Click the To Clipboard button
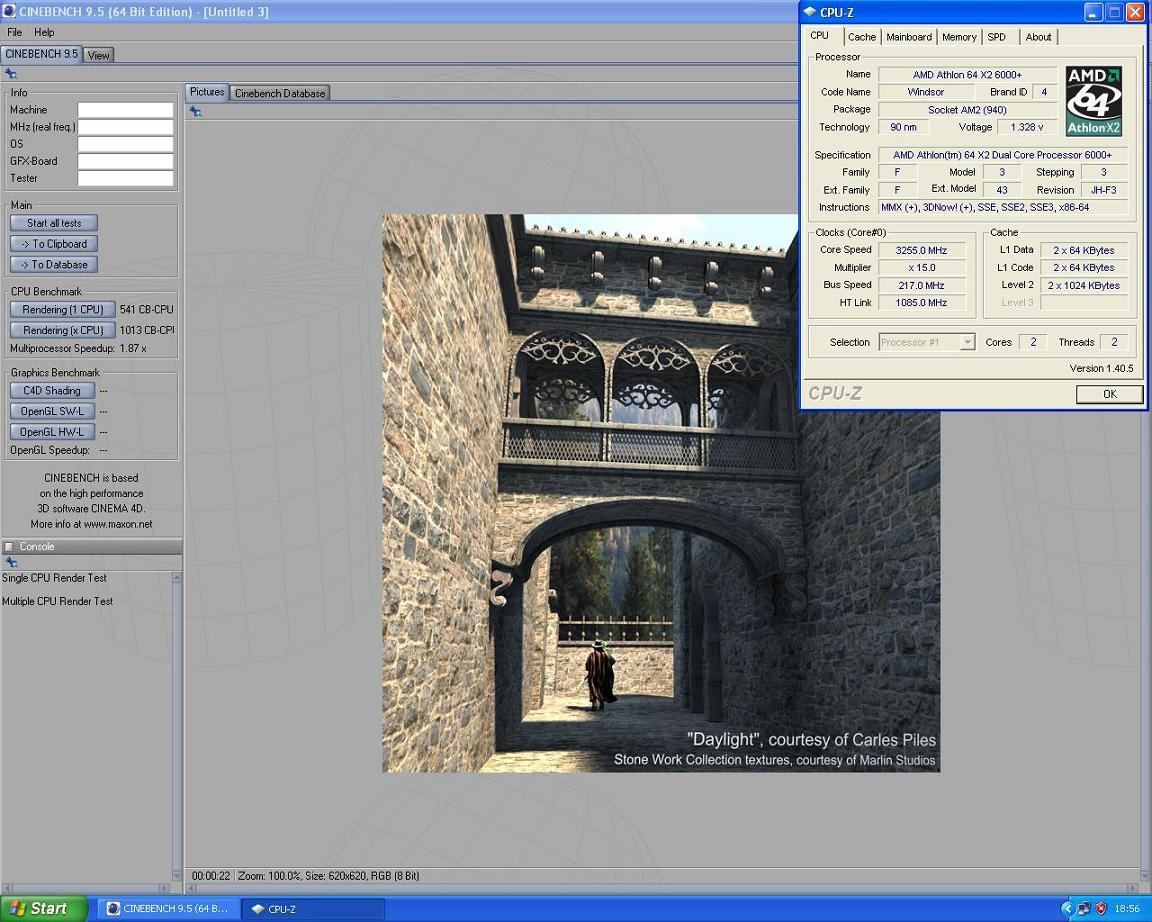 coord(54,244)
